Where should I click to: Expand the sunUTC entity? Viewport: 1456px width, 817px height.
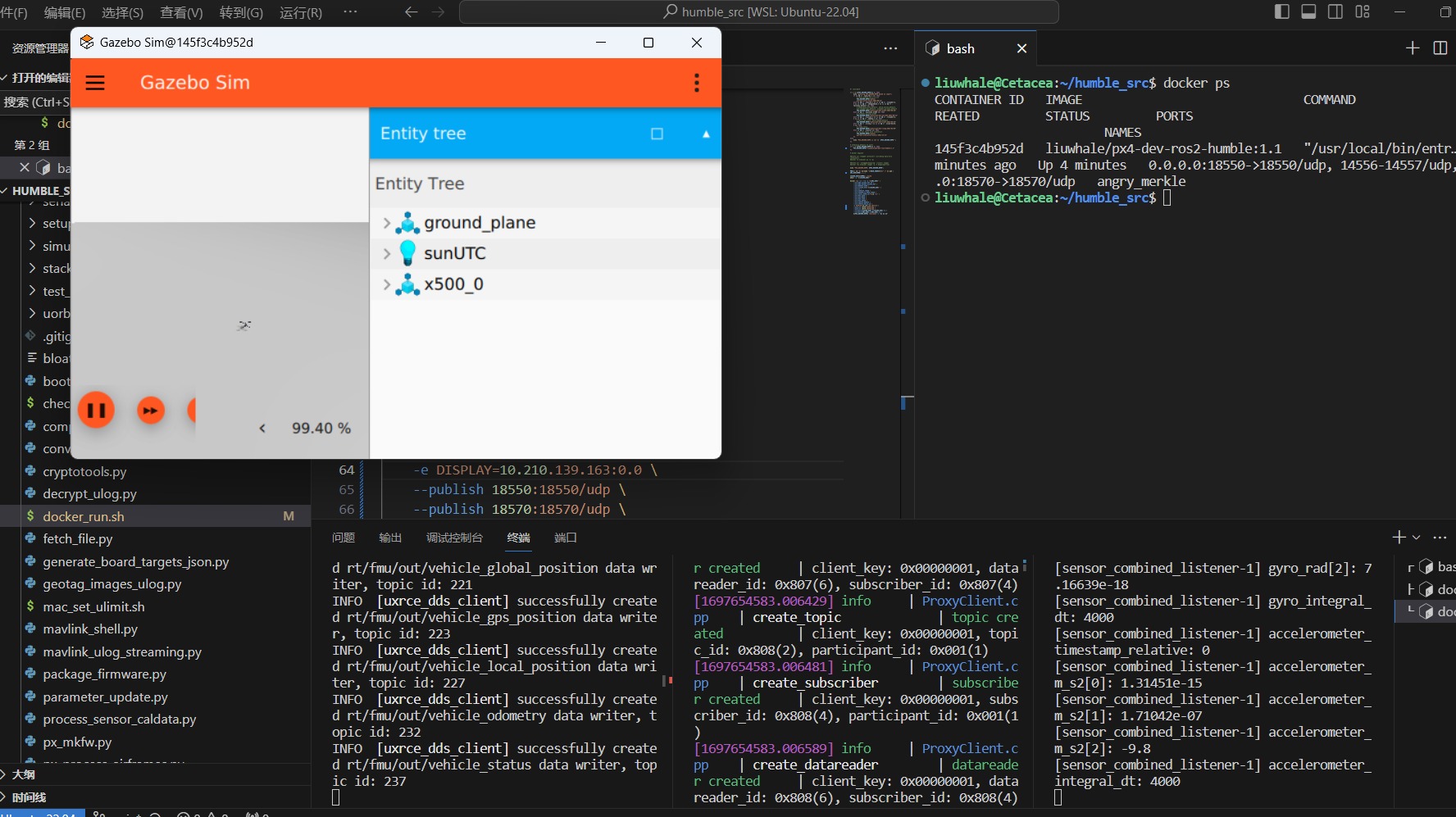387,254
